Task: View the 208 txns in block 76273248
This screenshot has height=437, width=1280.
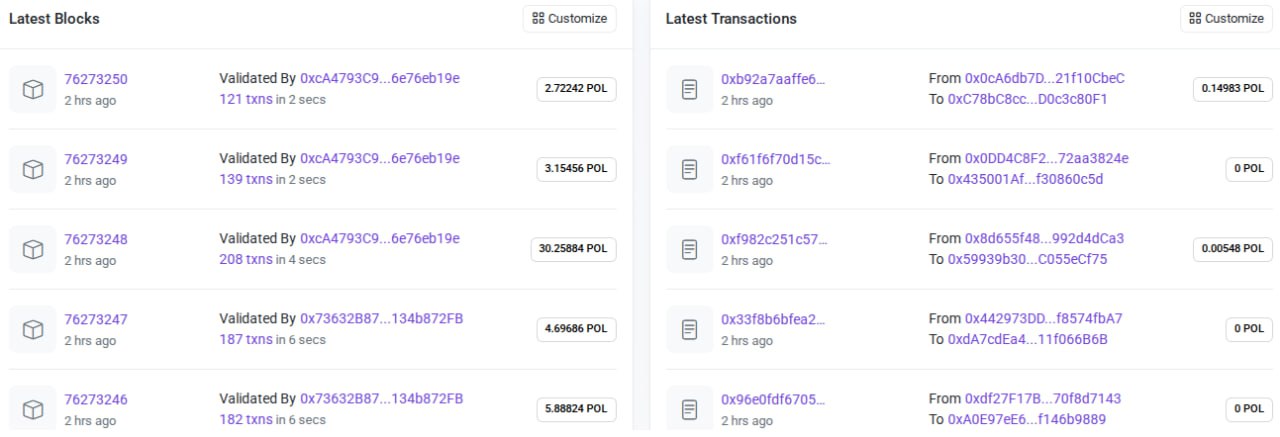Action: pyautogui.click(x=246, y=259)
